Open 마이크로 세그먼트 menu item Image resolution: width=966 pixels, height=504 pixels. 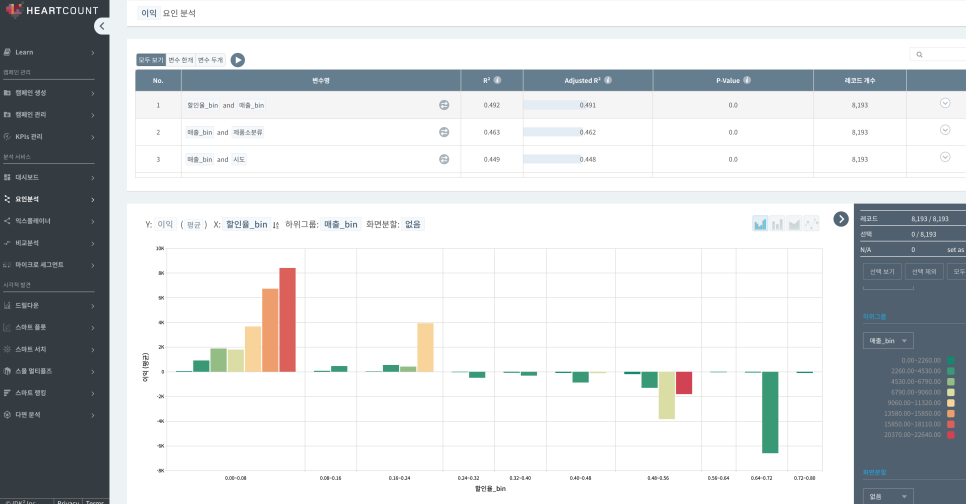[x=49, y=265]
